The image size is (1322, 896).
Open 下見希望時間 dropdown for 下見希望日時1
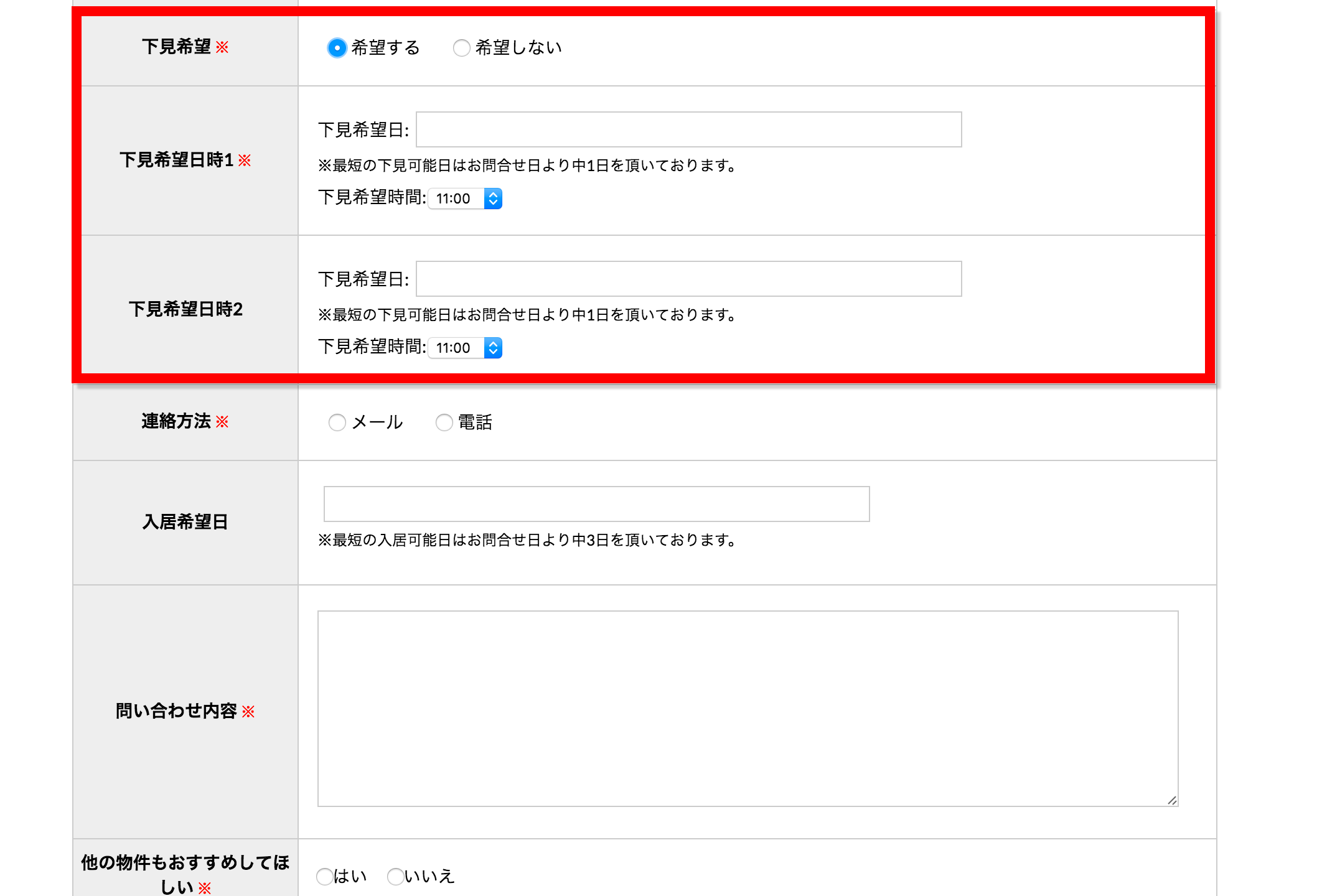[466, 198]
